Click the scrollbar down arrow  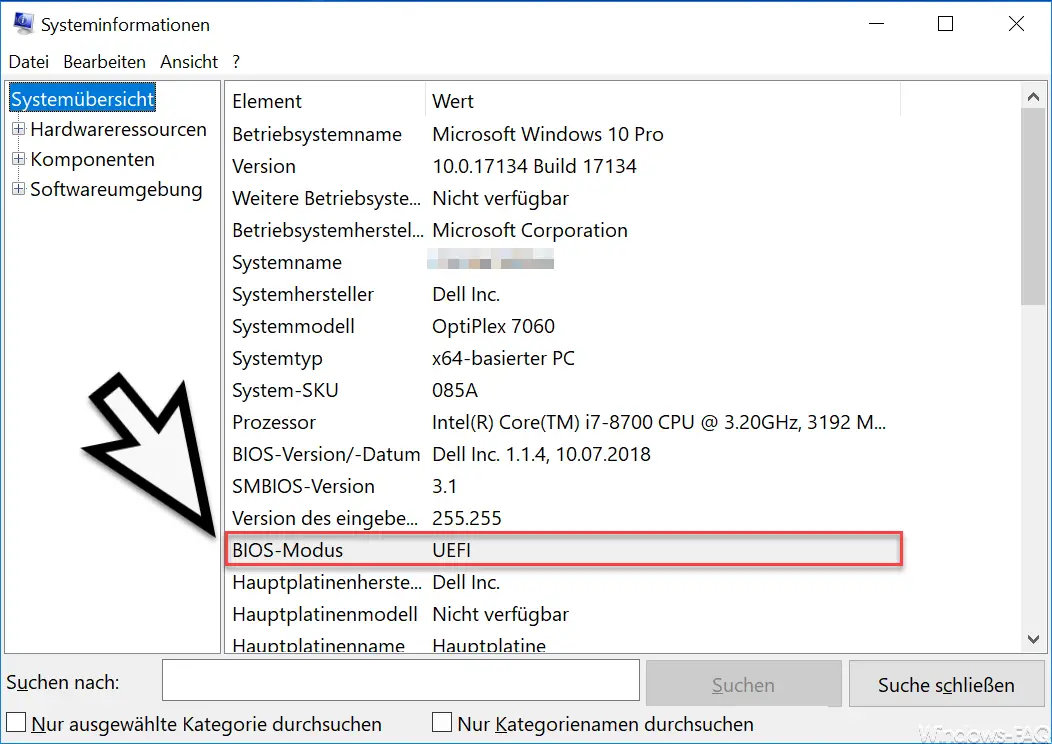1033,639
